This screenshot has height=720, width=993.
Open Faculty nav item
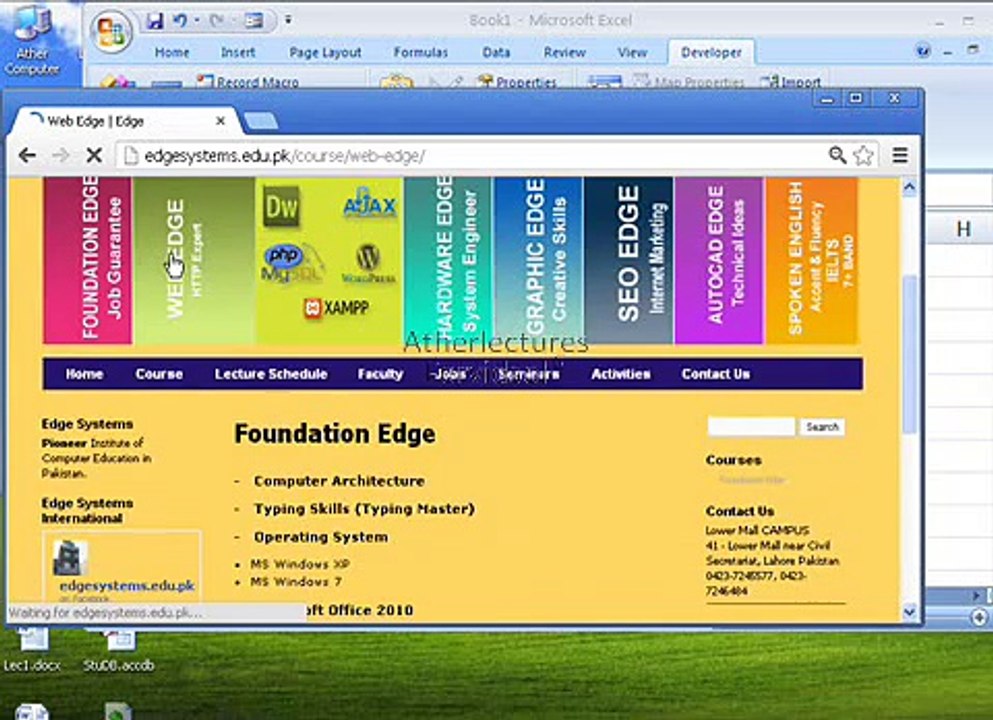(380, 374)
